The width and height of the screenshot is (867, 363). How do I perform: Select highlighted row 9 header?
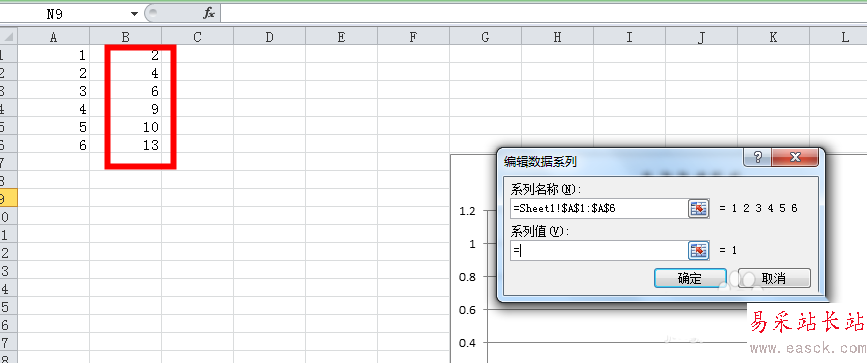tap(8, 197)
